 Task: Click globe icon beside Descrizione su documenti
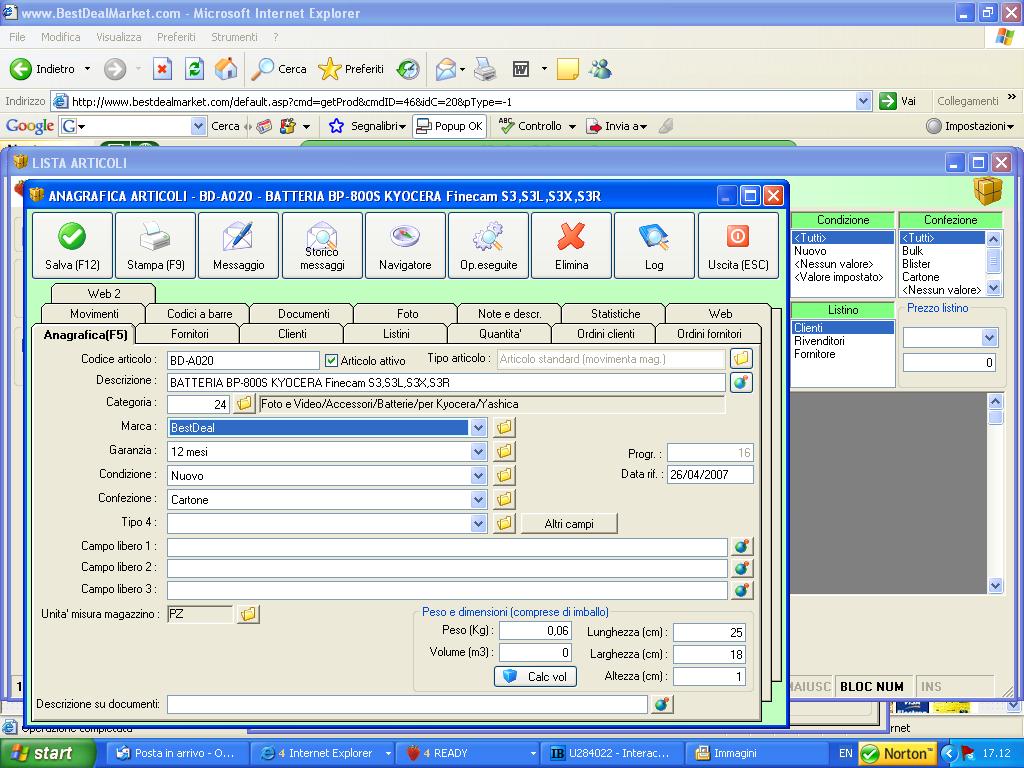point(662,704)
